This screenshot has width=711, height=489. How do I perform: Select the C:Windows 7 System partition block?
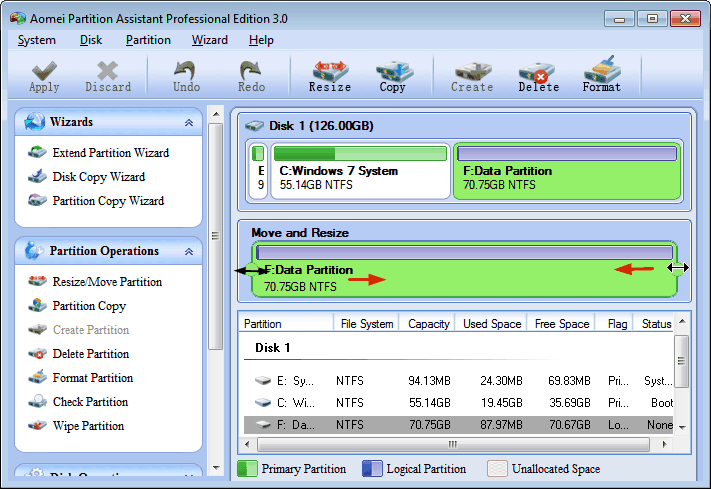tap(360, 171)
